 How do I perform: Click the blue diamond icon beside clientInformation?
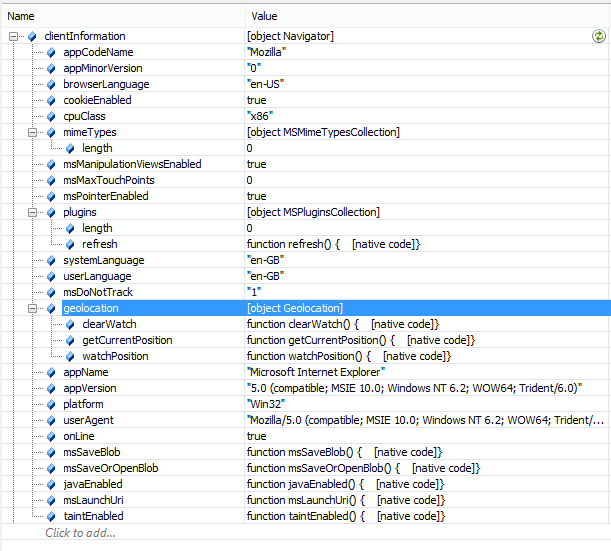point(32,37)
